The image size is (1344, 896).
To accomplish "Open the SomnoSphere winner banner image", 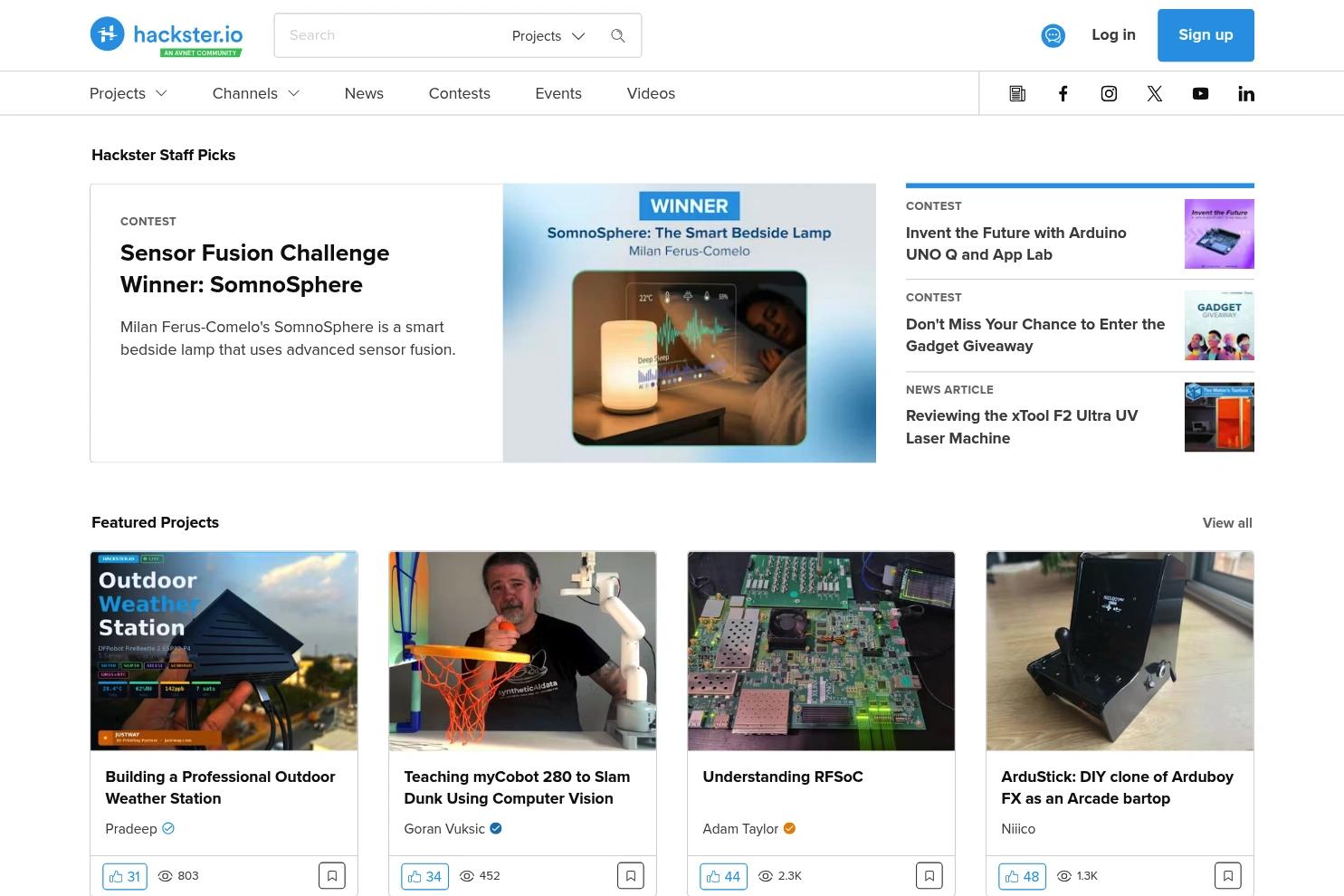I will pyautogui.click(x=690, y=323).
